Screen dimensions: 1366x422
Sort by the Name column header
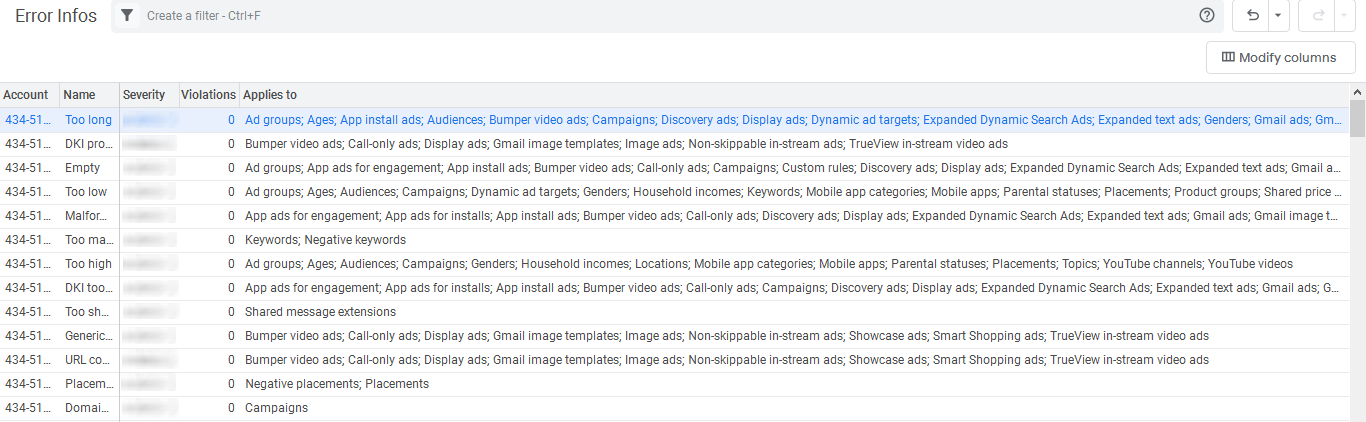(89, 95)
